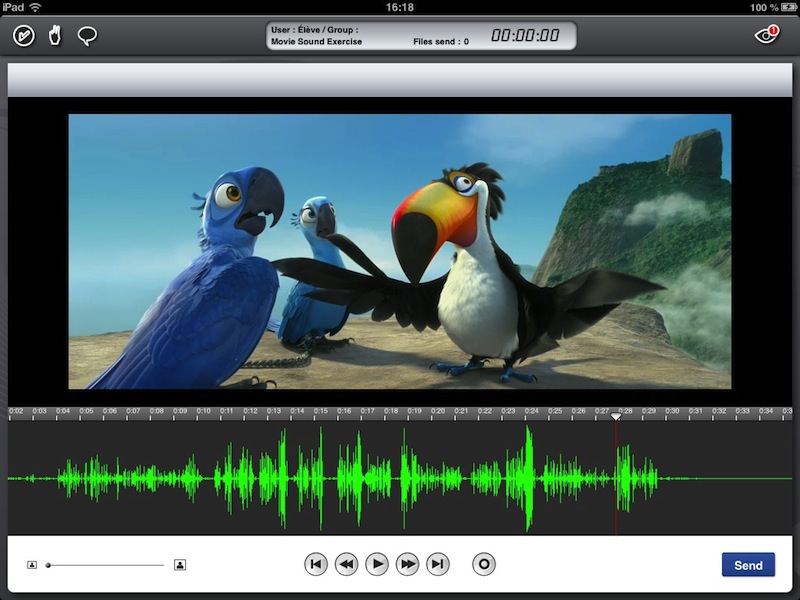Tap the large zoom-in image icon

[180, 565]
